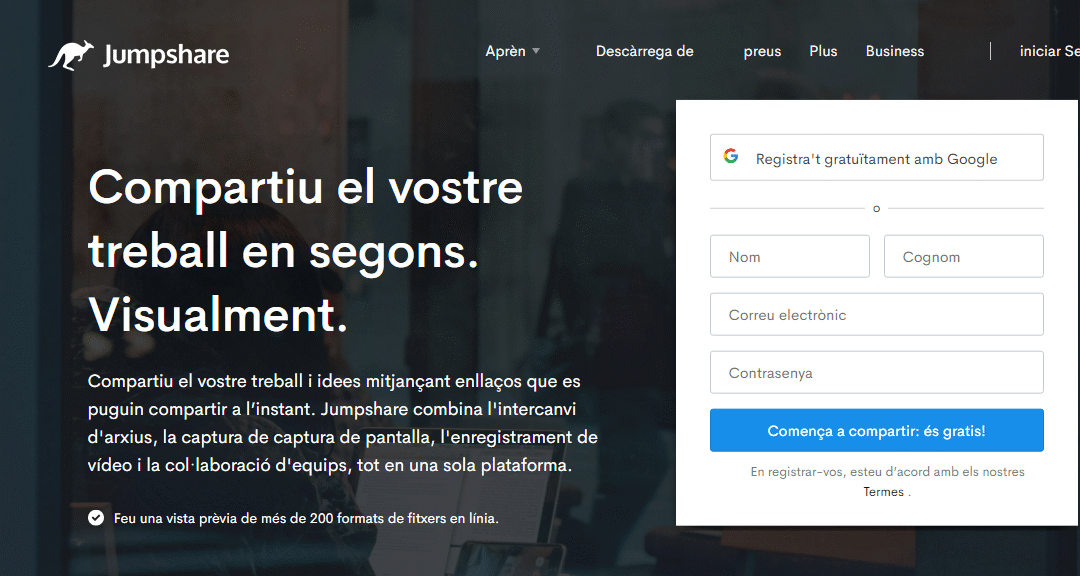1080x576 pixels.
Task: Open the Termes link
Action: click(x=884, y=491)
